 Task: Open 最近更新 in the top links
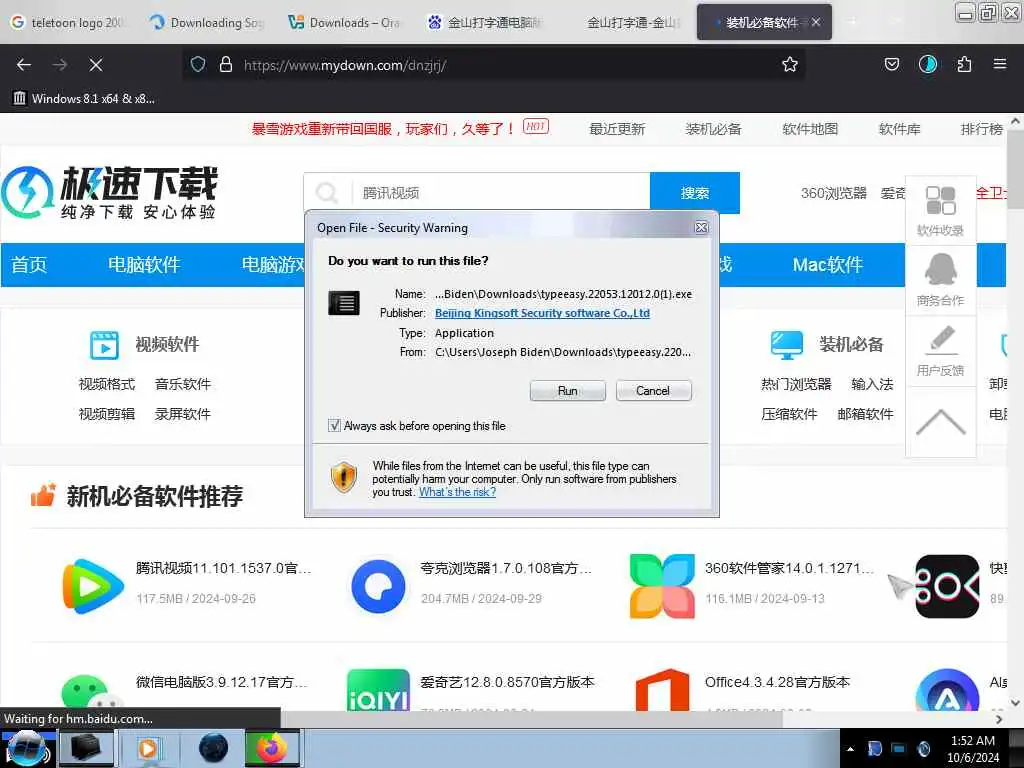point(616,129)
